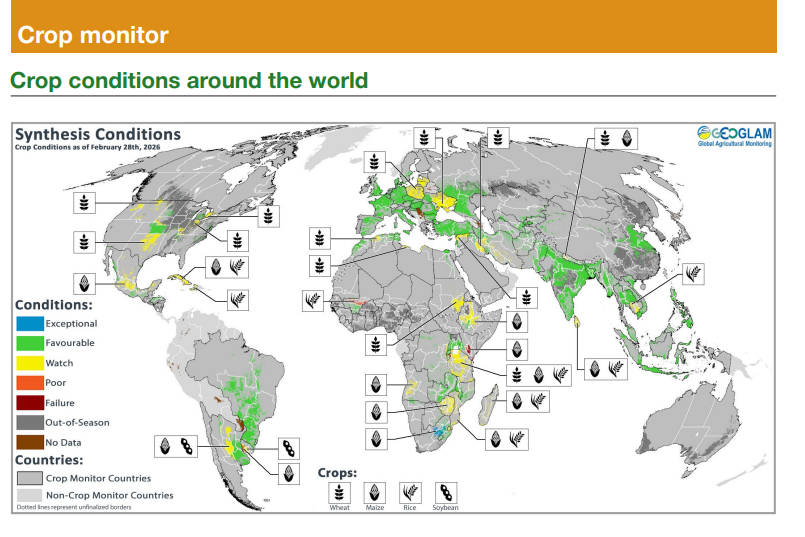The width and height of the screenshot is (805, 537).
Task: Select the Maize icon in the Crops legend
Action: 372,493
